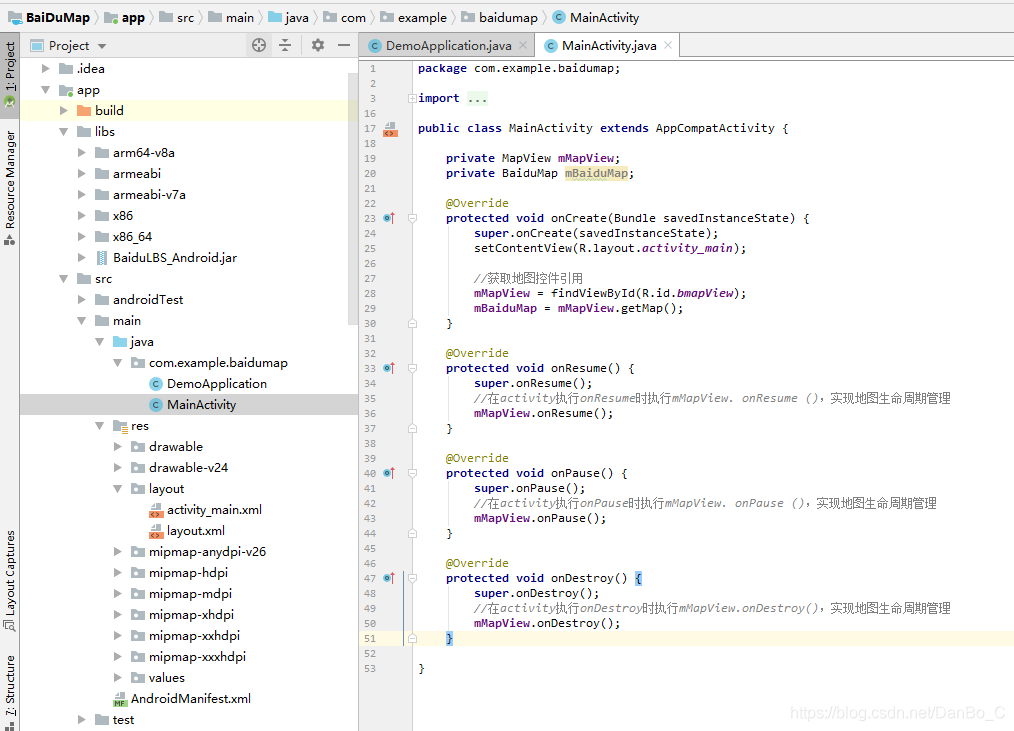
Task: Click the collapse all icon in Project panel
Action: point(285,45)
